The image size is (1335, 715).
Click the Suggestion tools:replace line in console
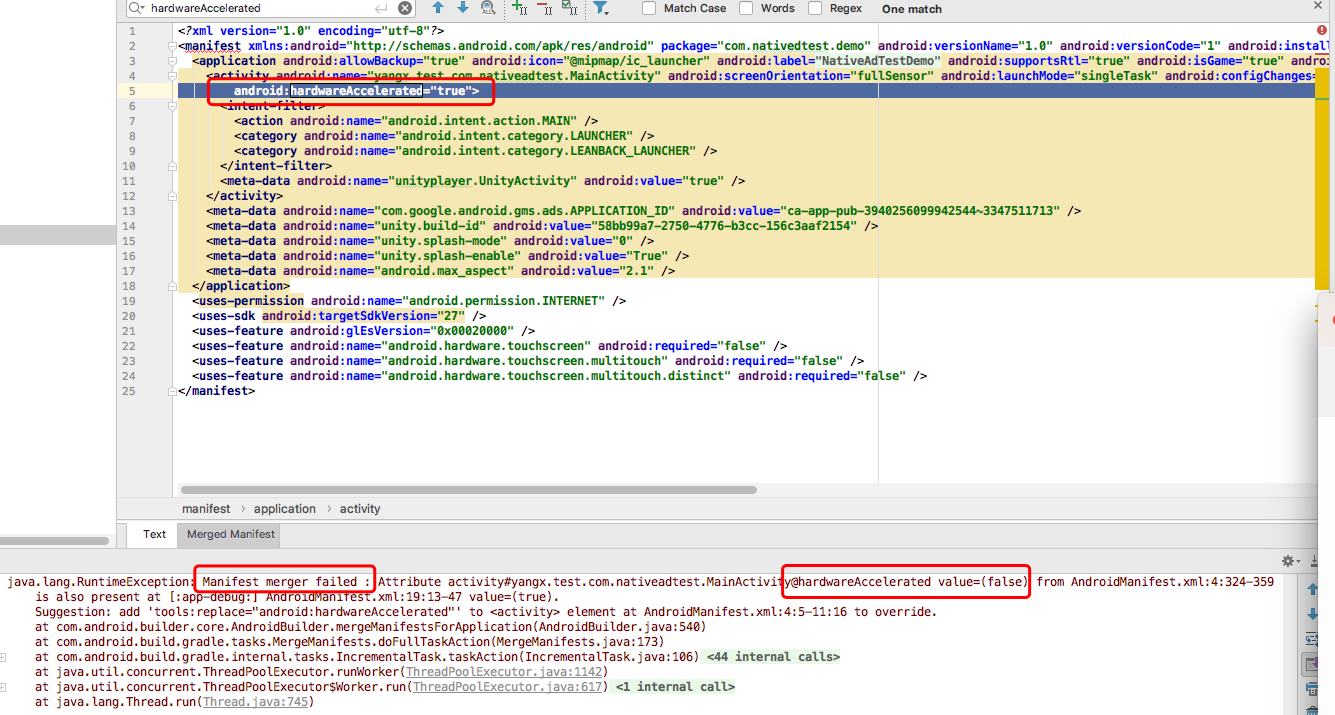pyautogui.click(x=486, y=612)
